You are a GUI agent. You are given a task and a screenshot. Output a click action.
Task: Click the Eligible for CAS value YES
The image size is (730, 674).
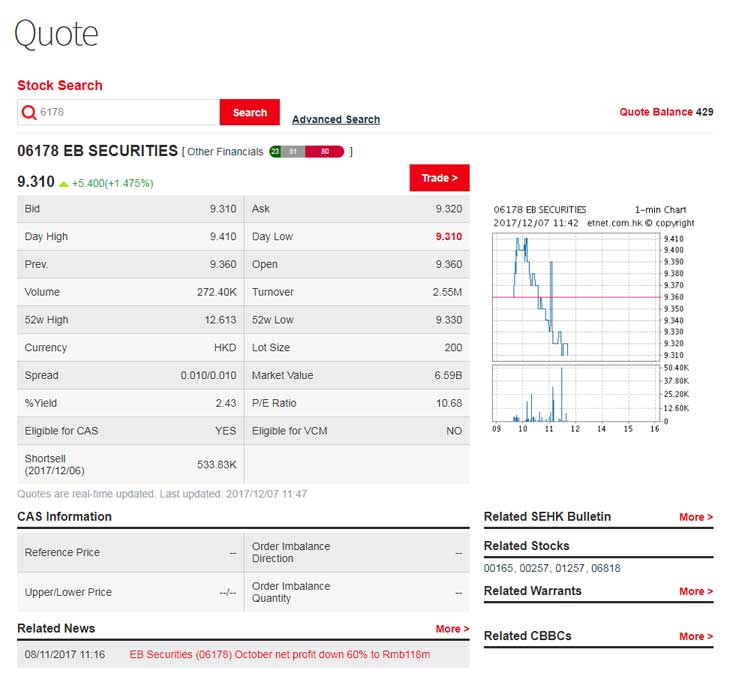pos(226,431)
